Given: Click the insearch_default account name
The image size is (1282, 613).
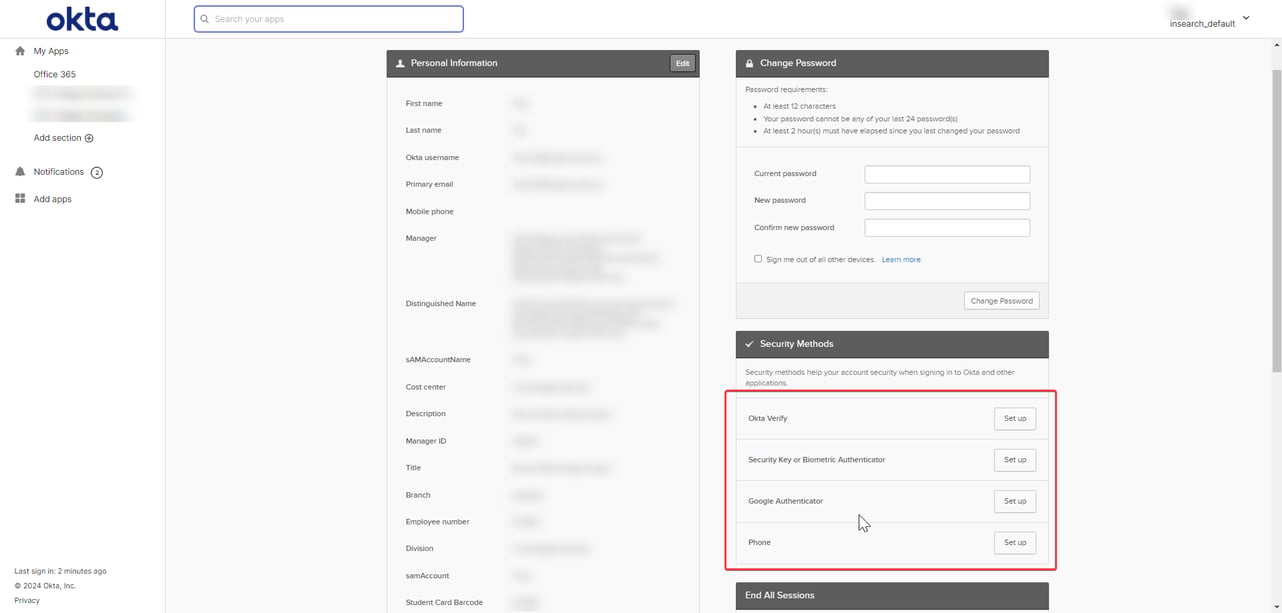Looking at the screenshot, I should pos(1202,23).
